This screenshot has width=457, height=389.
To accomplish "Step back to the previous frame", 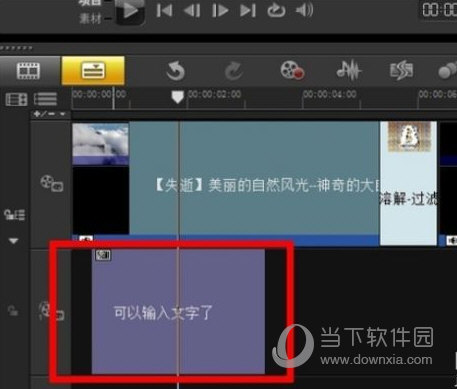I will coord(192,10).
